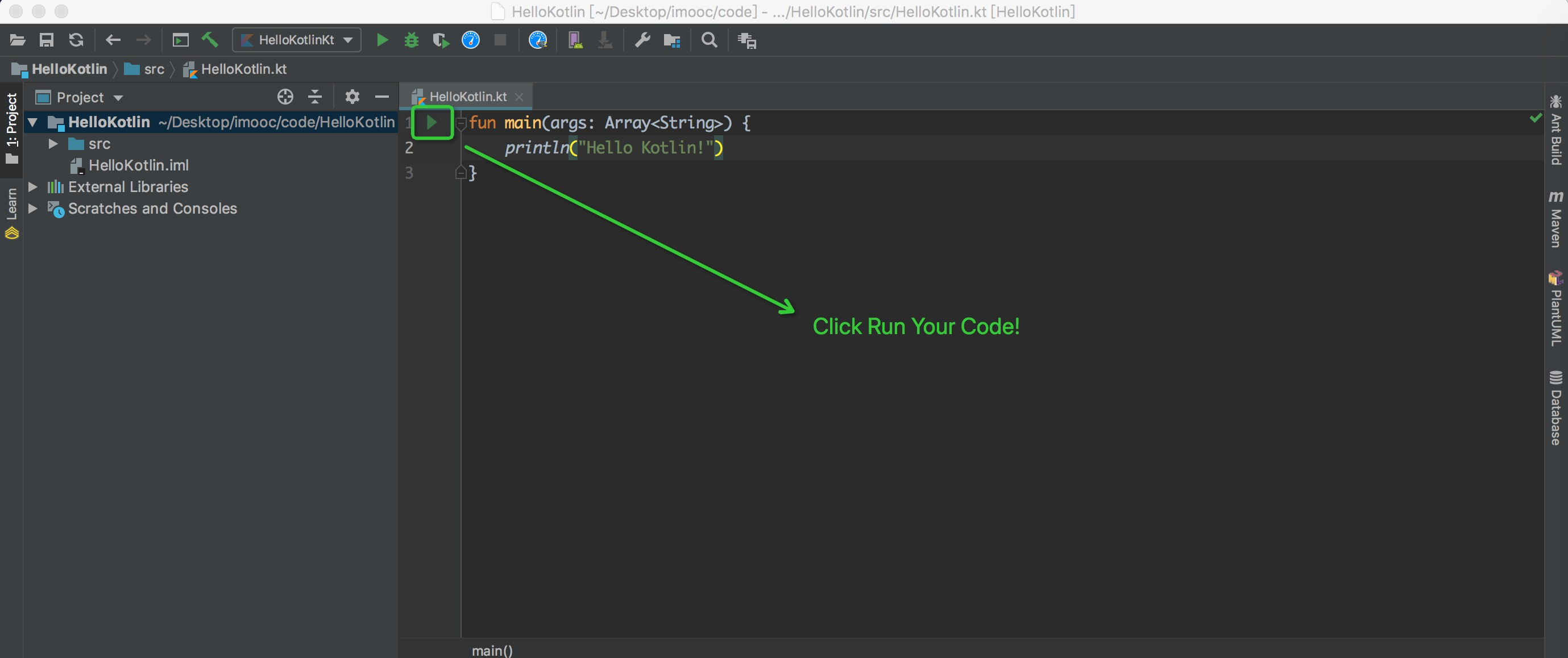Debug HelloKotlinKt with the green bug icon
1568x658 pixels.
(x=412, y=40)
